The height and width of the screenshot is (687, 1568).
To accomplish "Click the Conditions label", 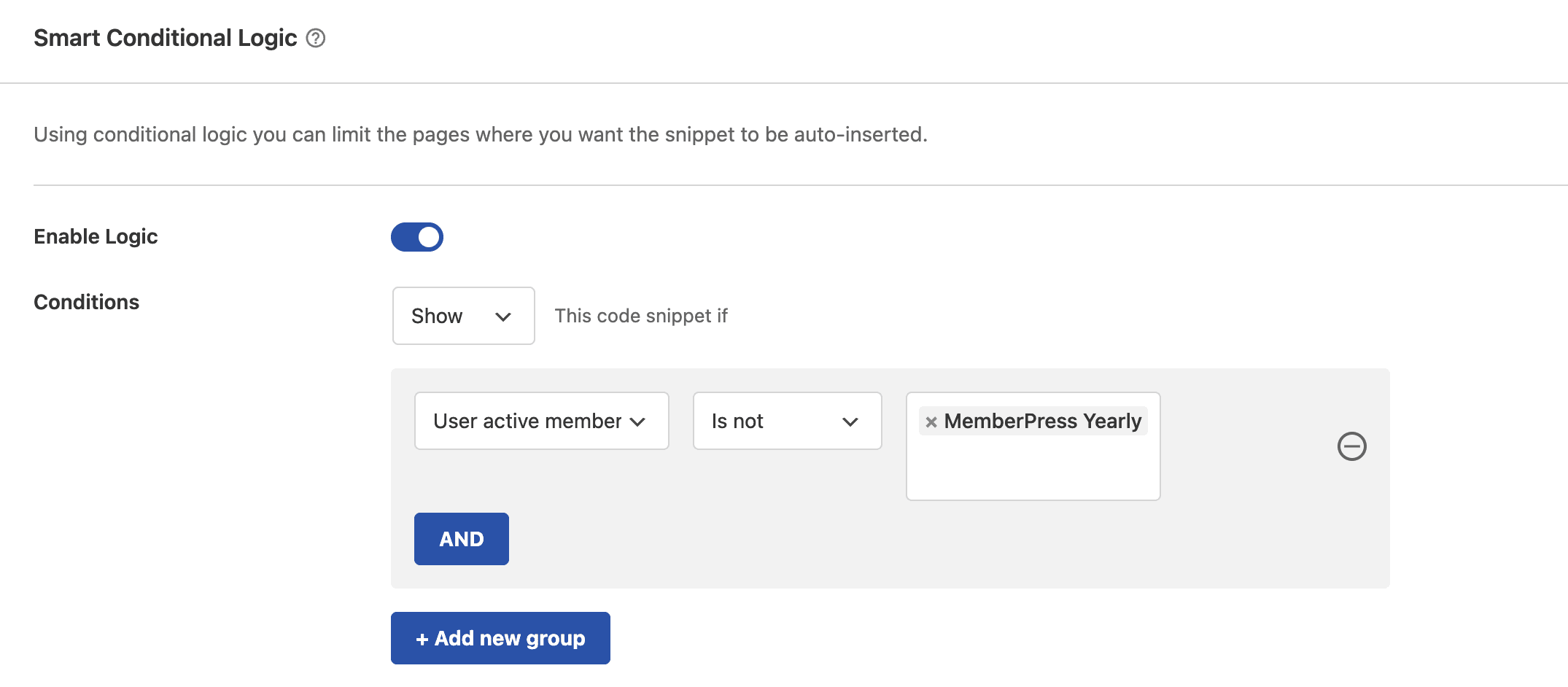I will click(86, 302).
